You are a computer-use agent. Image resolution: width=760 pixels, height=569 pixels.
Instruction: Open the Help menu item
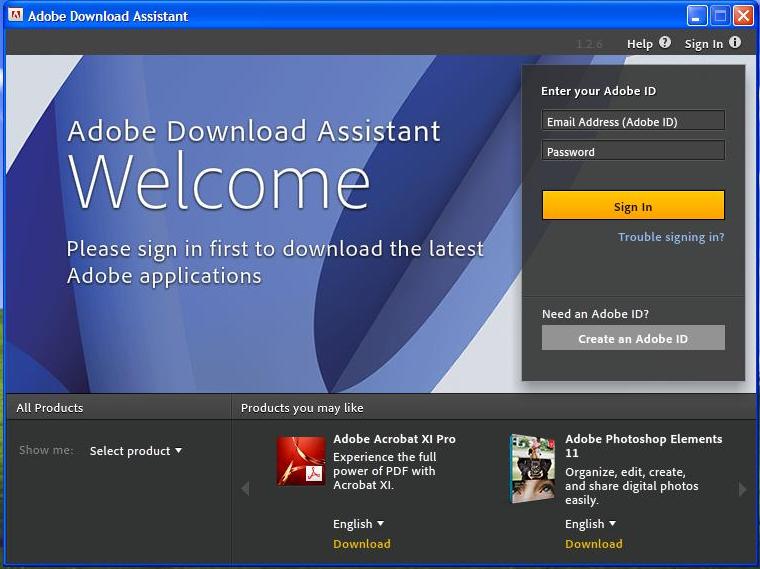click(x=640, y=44)
